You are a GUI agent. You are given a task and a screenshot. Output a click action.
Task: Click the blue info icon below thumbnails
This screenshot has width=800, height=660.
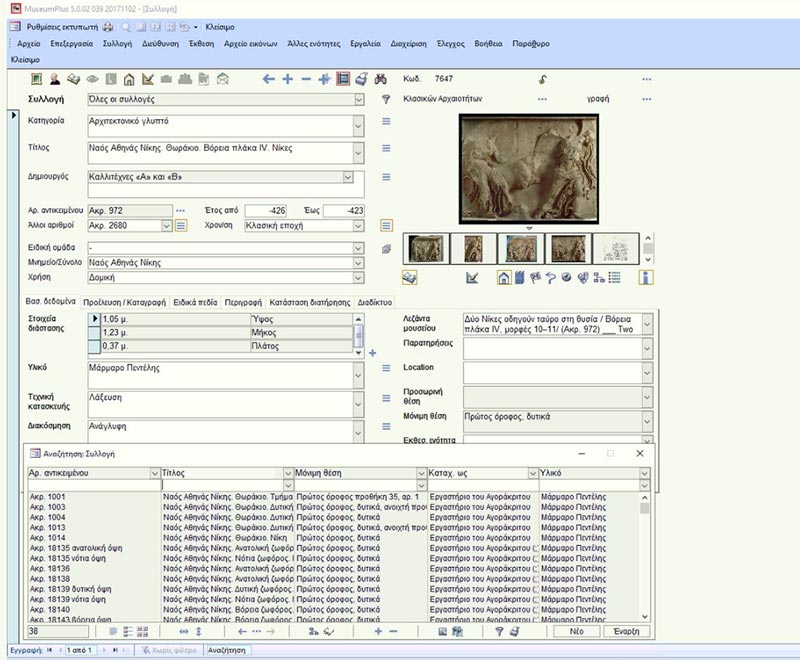click(646, 277)
